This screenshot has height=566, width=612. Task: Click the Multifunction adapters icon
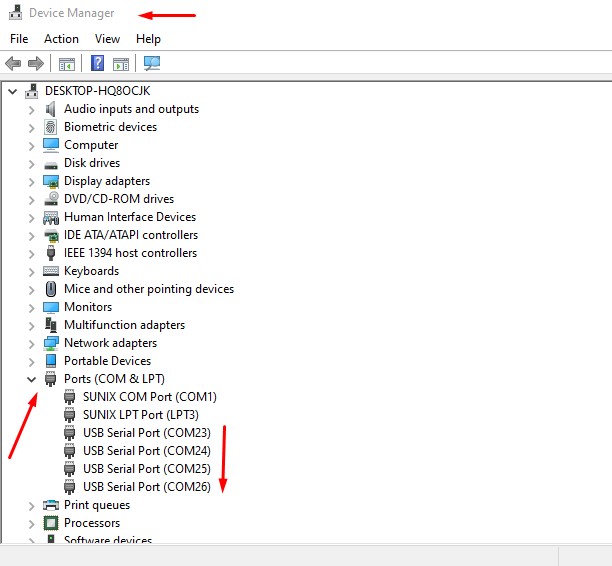pyautogui.click(x=51, y=325)
